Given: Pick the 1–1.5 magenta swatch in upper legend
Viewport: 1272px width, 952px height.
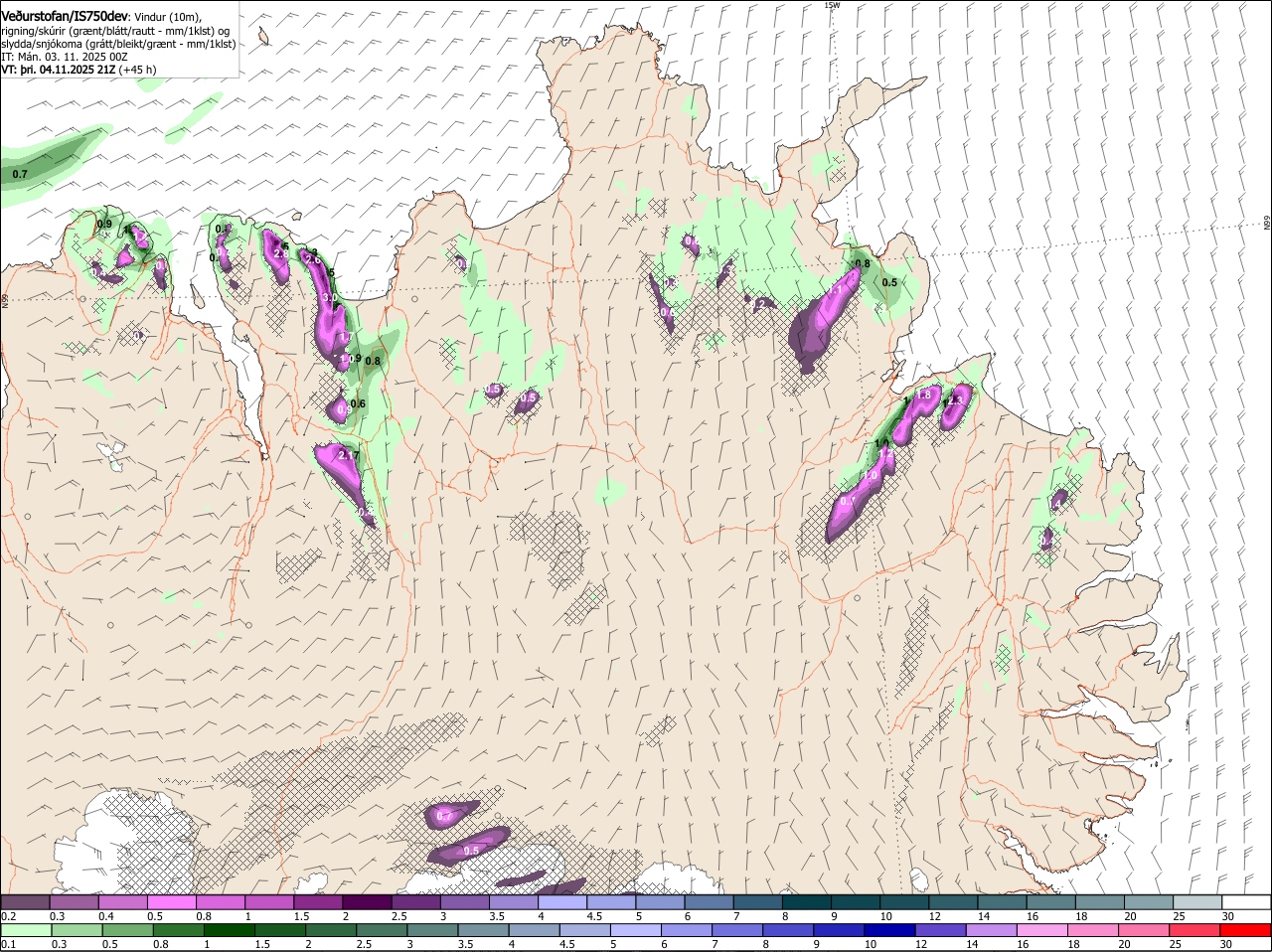Looking at the screenshot, I should pyautogui.click(x=268, y=901).
